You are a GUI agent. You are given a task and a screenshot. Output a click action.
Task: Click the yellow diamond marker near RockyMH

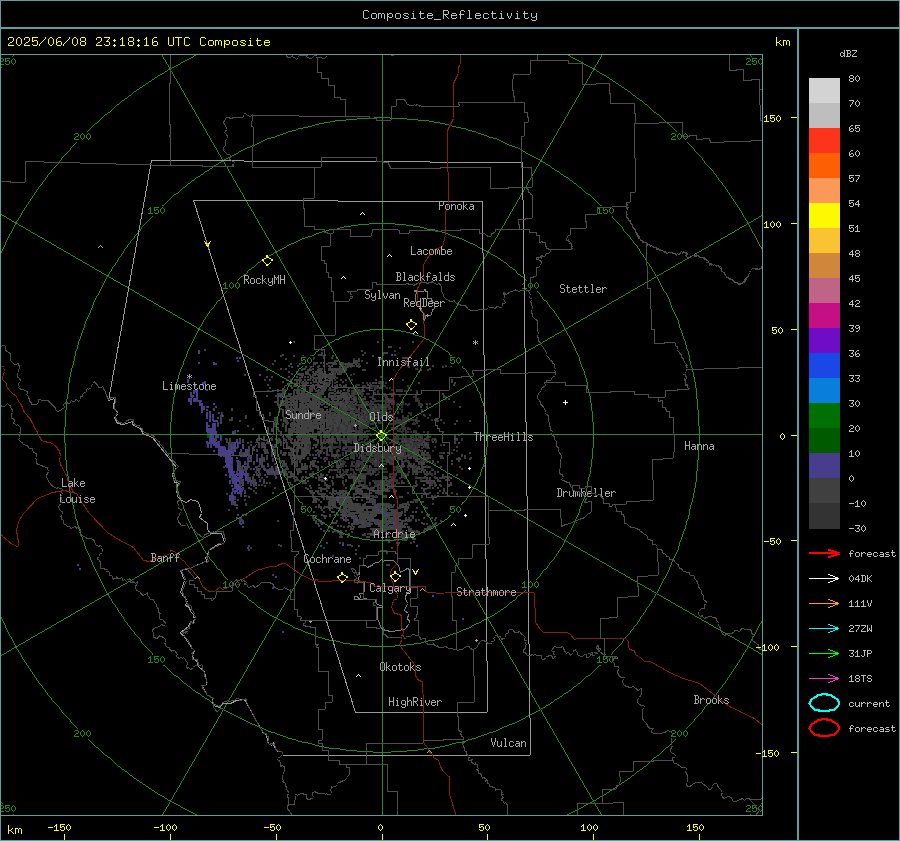pos(267,261)
